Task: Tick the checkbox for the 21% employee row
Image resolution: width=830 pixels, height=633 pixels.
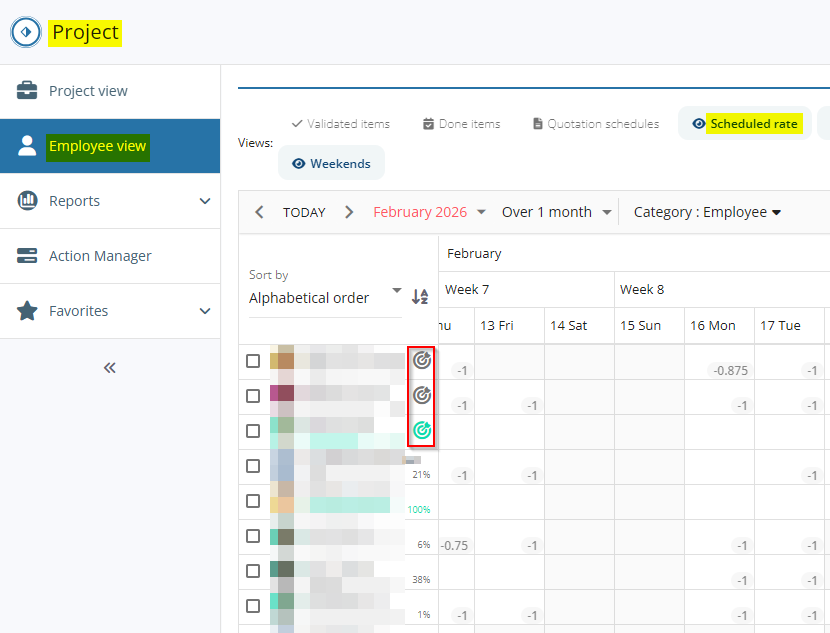Action: [253, 466]
